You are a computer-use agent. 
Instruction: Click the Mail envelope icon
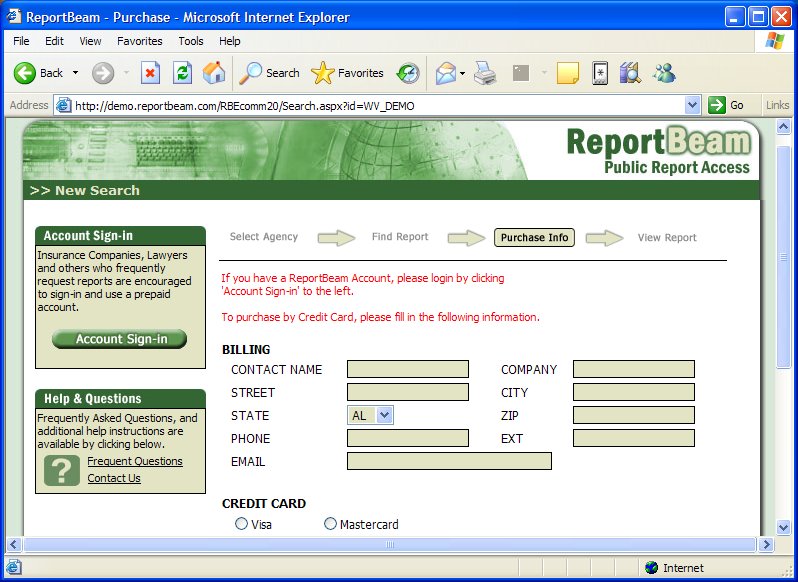click(446, 74)
